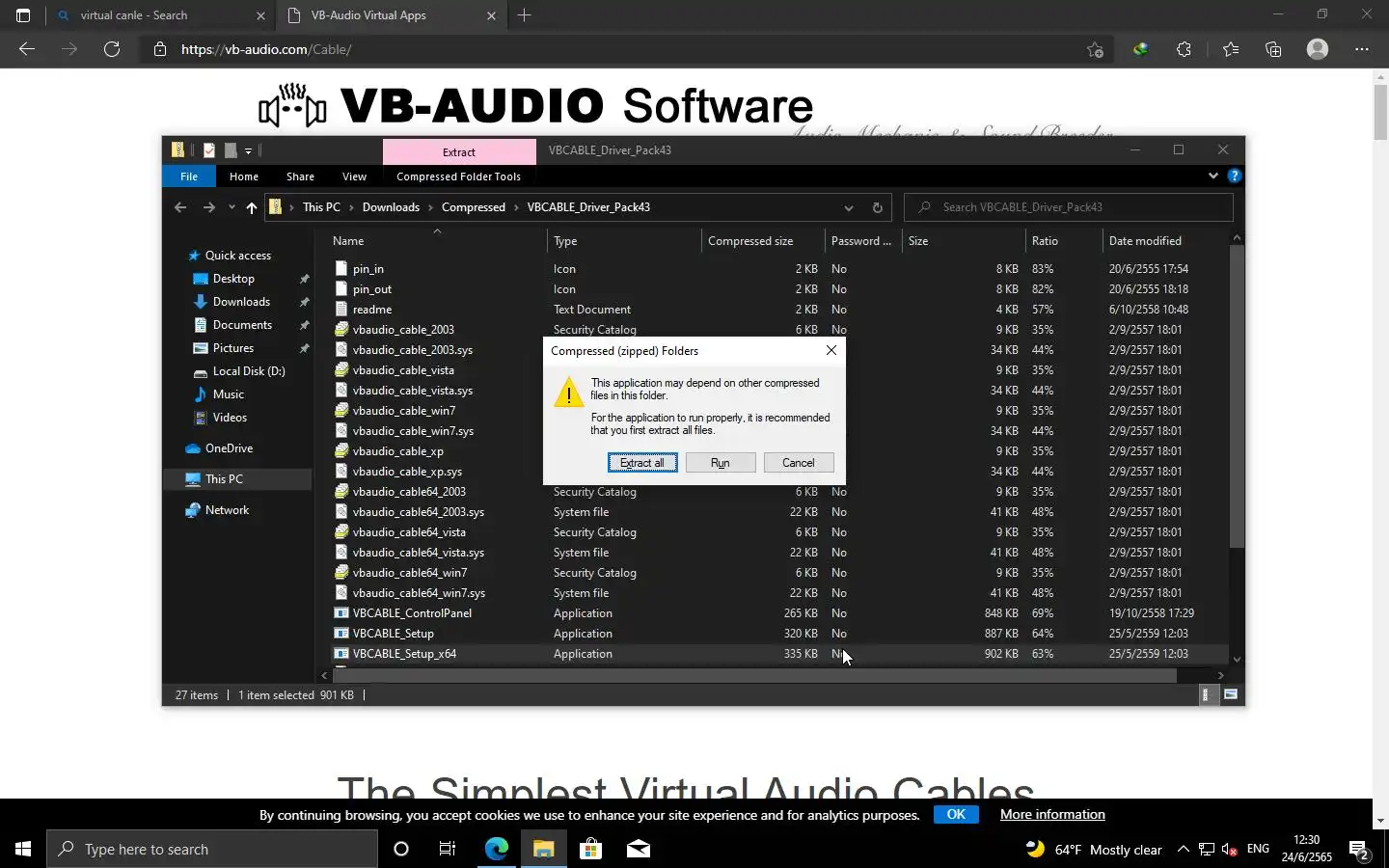This screenshot has width=1389, height=868.
Task: Open Windows Start menu
Action: pos(23,849)
